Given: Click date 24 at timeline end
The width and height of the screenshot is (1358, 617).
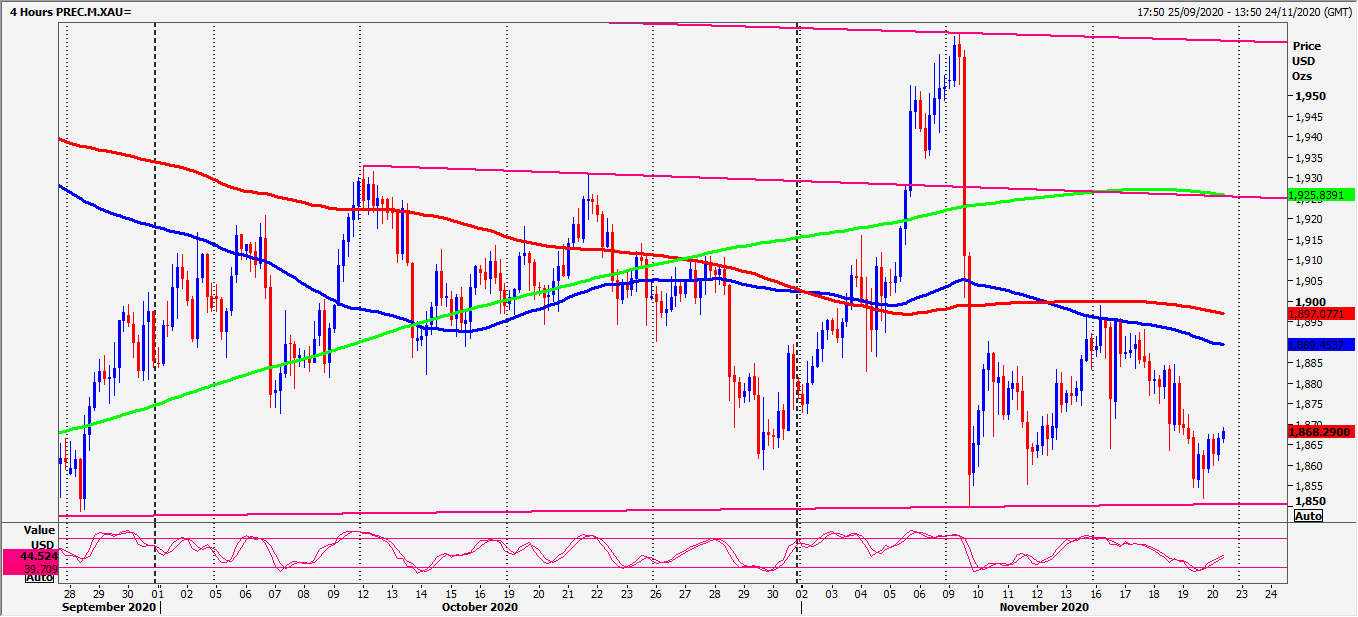Looking at the screenshot, I should [x=1271, y=593].
